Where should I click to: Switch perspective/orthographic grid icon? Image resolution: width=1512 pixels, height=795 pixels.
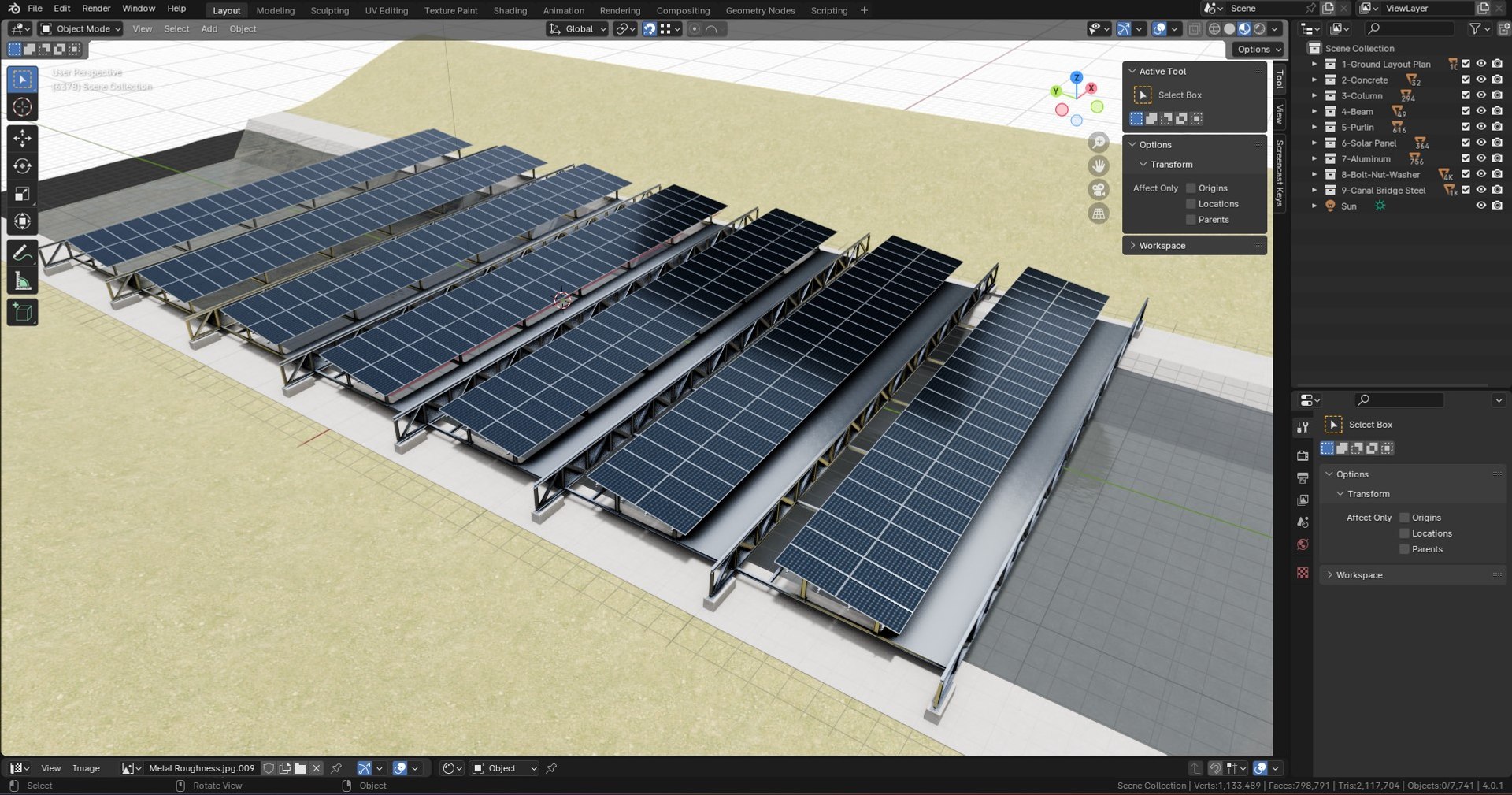[x=1099, y=214]
